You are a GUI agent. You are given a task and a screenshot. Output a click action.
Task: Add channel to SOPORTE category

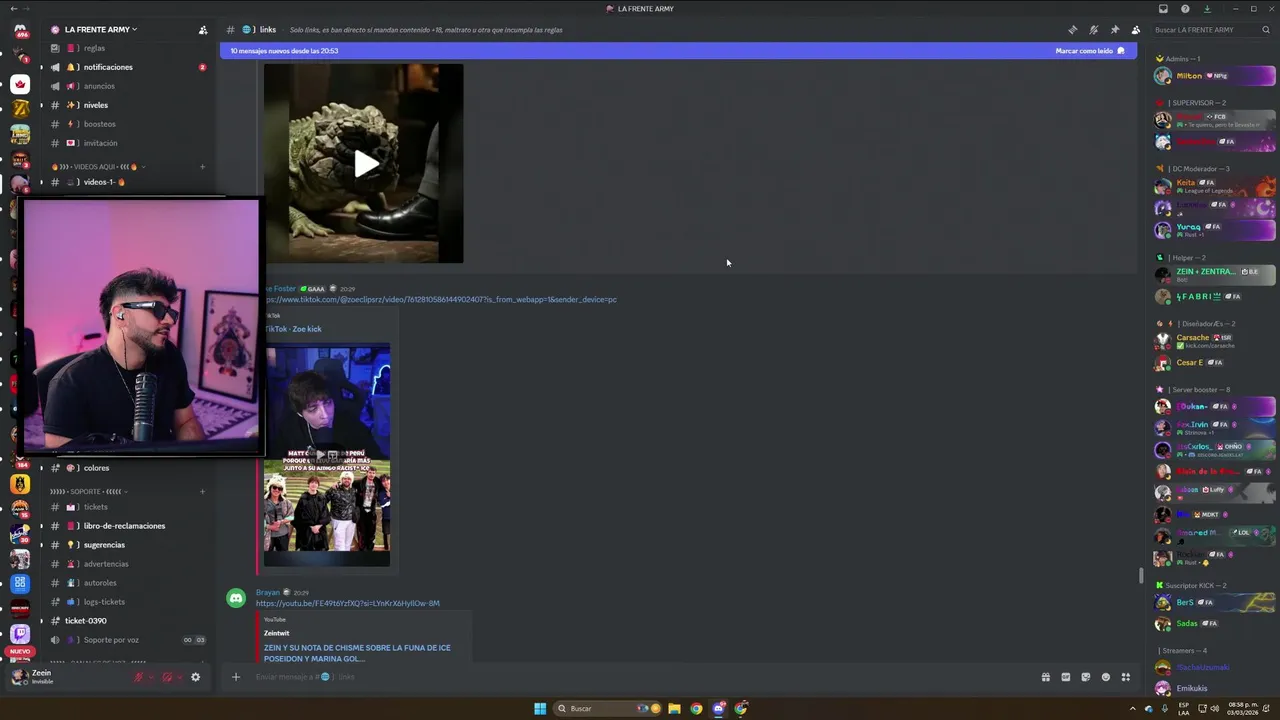[202, 491]
